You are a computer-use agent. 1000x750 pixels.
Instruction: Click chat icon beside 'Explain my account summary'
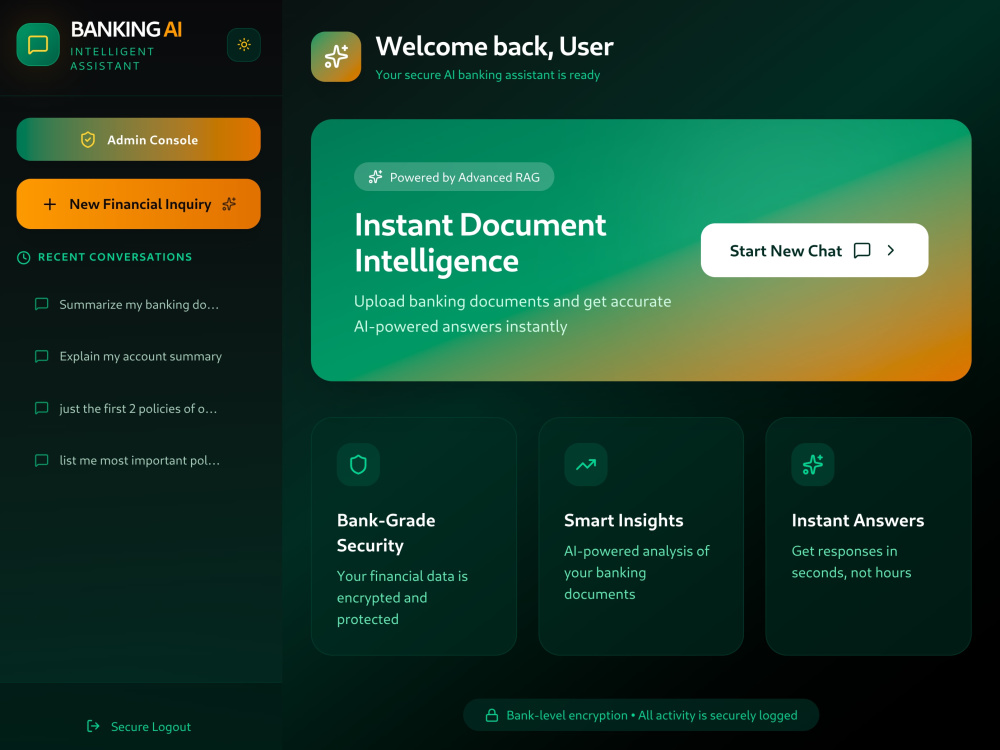pyautogui.click(x=41, y=357)
